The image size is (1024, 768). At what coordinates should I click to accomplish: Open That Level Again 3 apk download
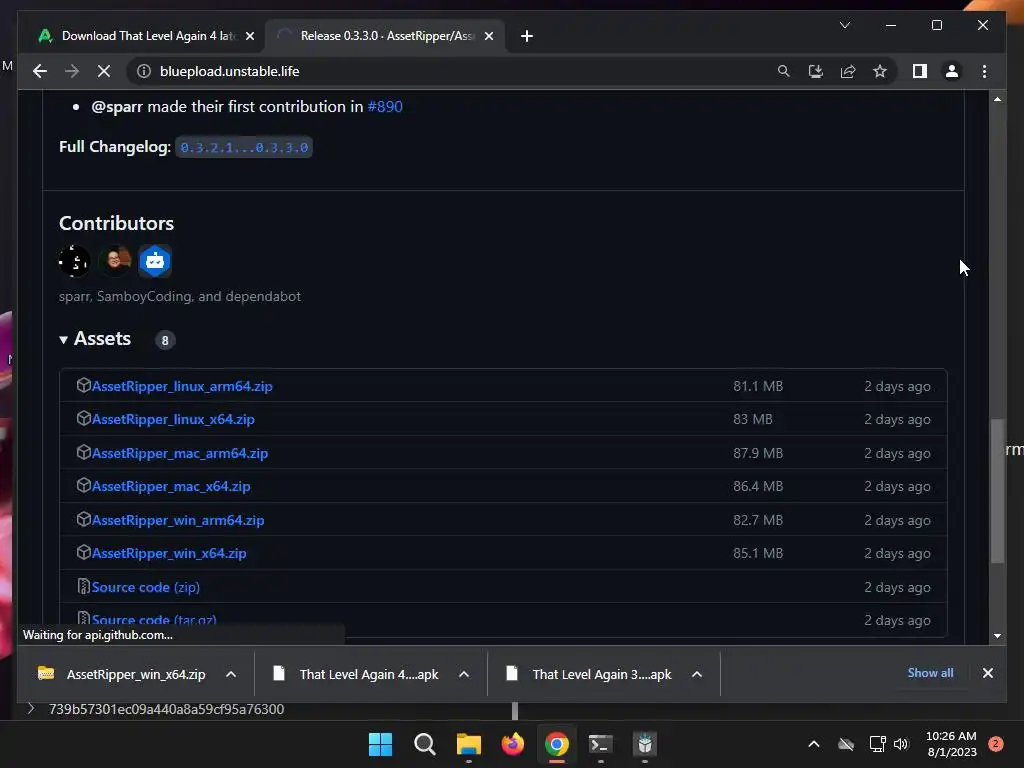pos(589,674)
